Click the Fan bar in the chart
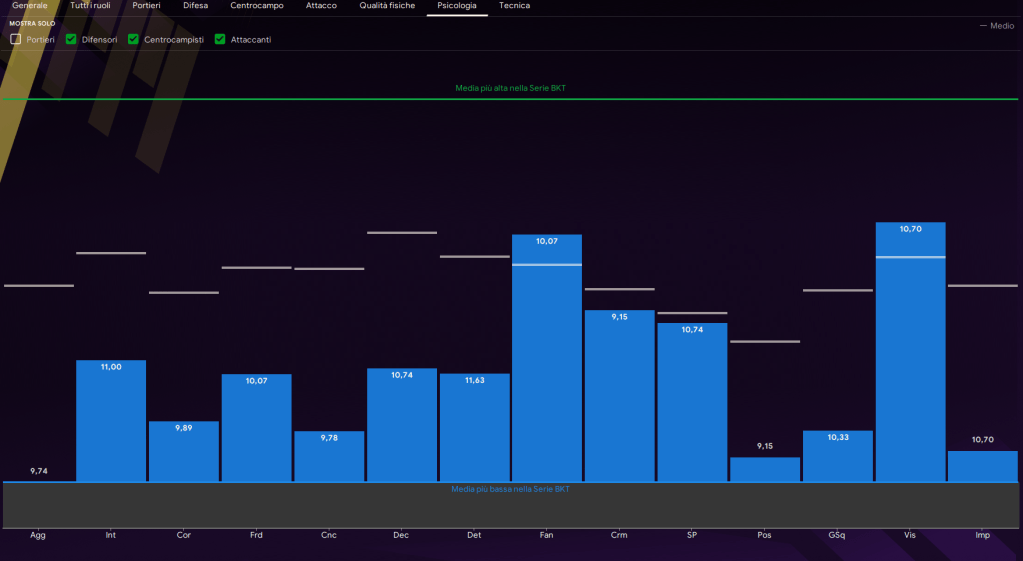Image resolution: width=1023 pixels, height=561 pixels. point(546,358)
